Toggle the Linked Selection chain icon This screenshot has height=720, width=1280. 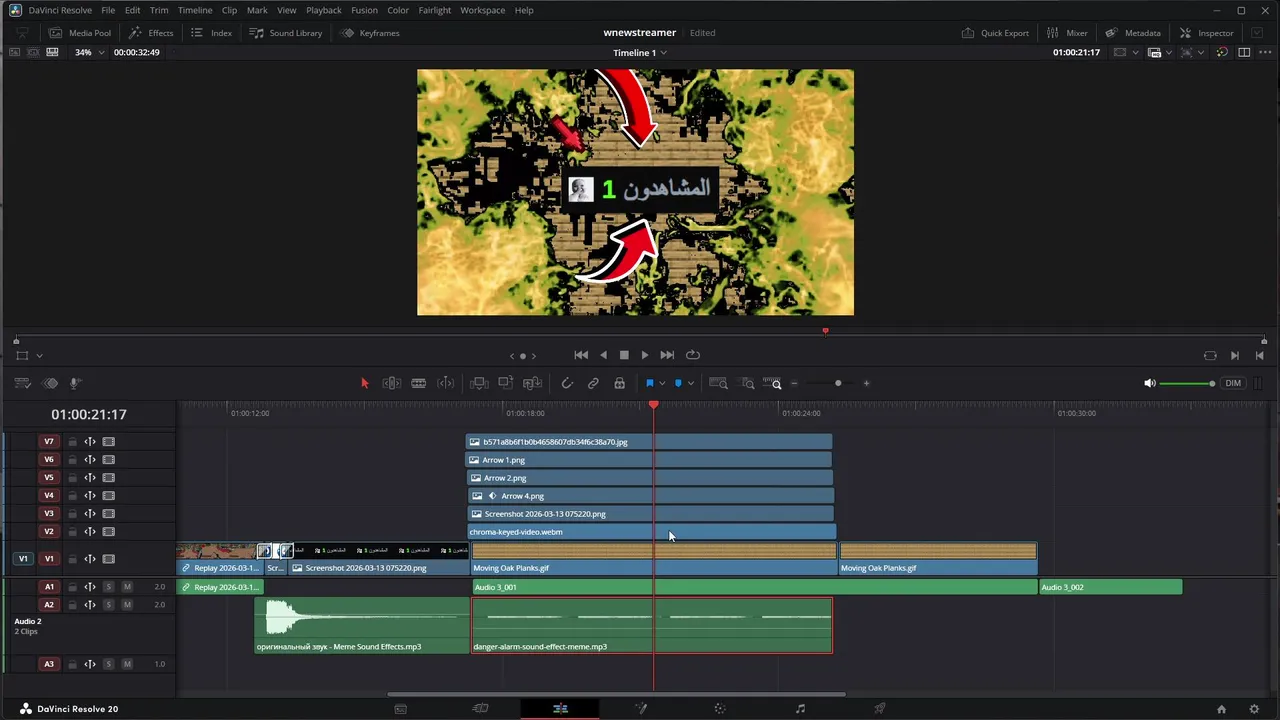click(x=593, y=383)
